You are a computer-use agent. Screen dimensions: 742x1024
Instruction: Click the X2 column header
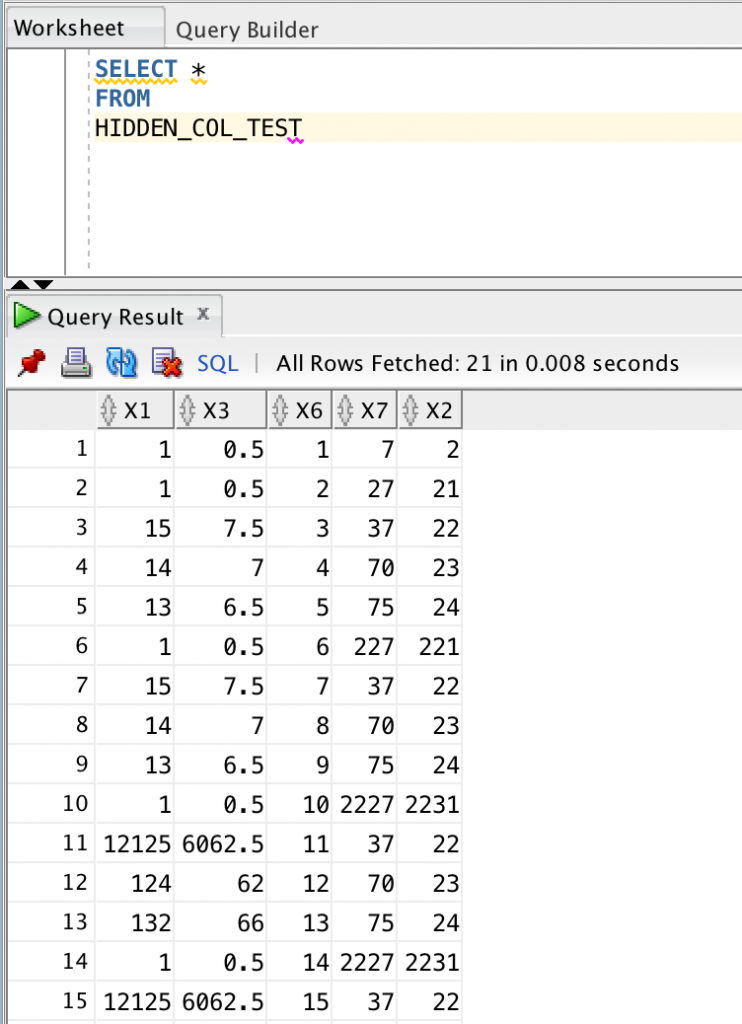coord(436,410)
